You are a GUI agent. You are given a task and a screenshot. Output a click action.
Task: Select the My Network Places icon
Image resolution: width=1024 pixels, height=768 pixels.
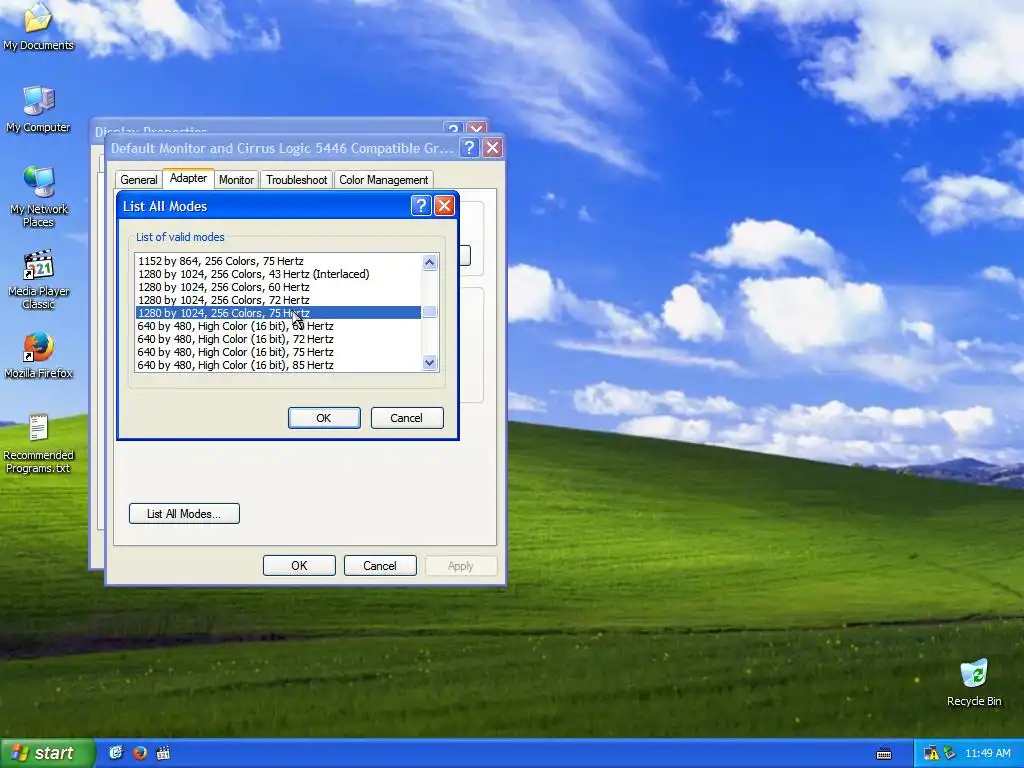click(39, 196)
